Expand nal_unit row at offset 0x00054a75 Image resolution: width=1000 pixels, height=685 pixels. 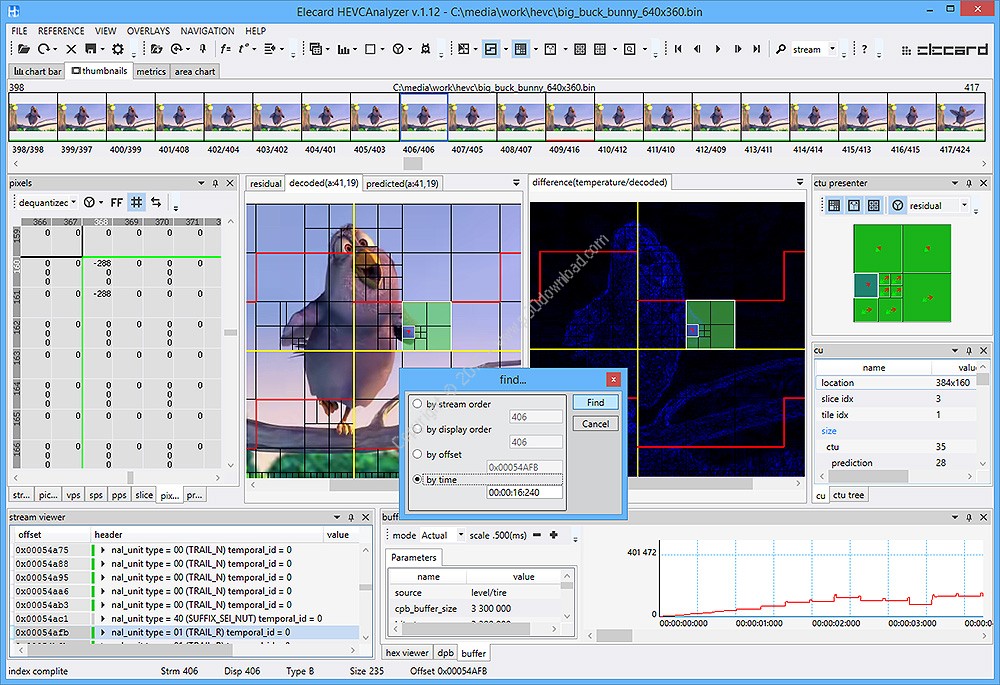coord(103,550)
